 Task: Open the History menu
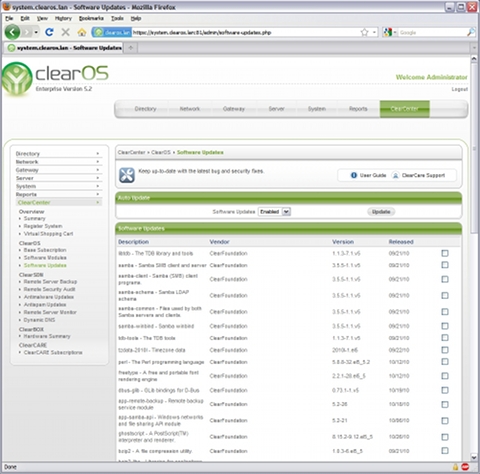point(63,18)
